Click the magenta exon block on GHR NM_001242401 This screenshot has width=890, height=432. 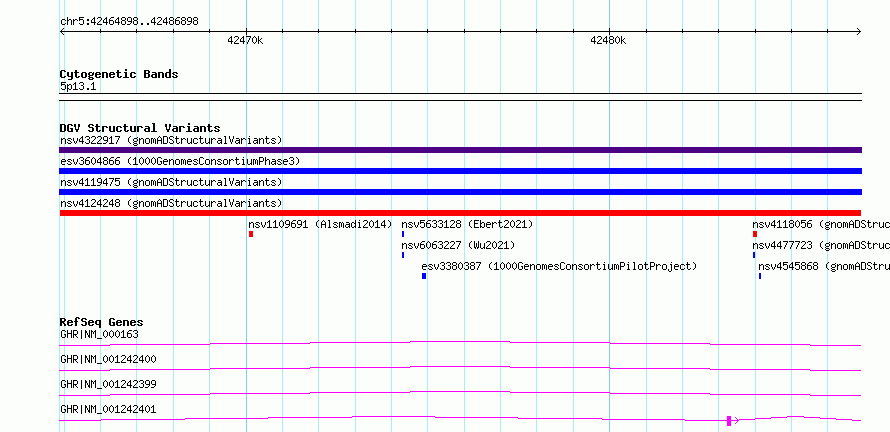tap(729, 421)
